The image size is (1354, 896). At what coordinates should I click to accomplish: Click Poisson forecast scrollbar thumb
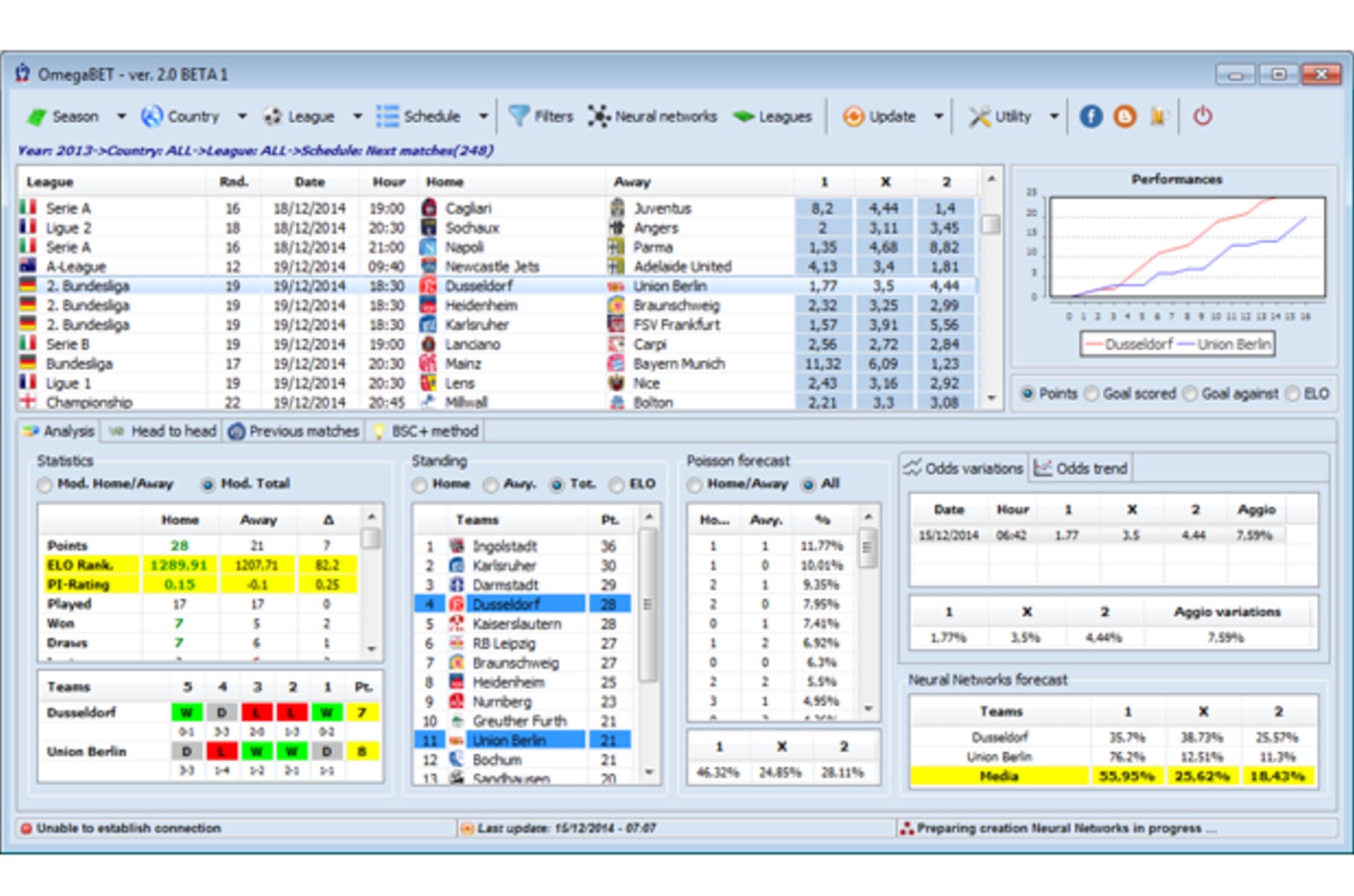868,548
